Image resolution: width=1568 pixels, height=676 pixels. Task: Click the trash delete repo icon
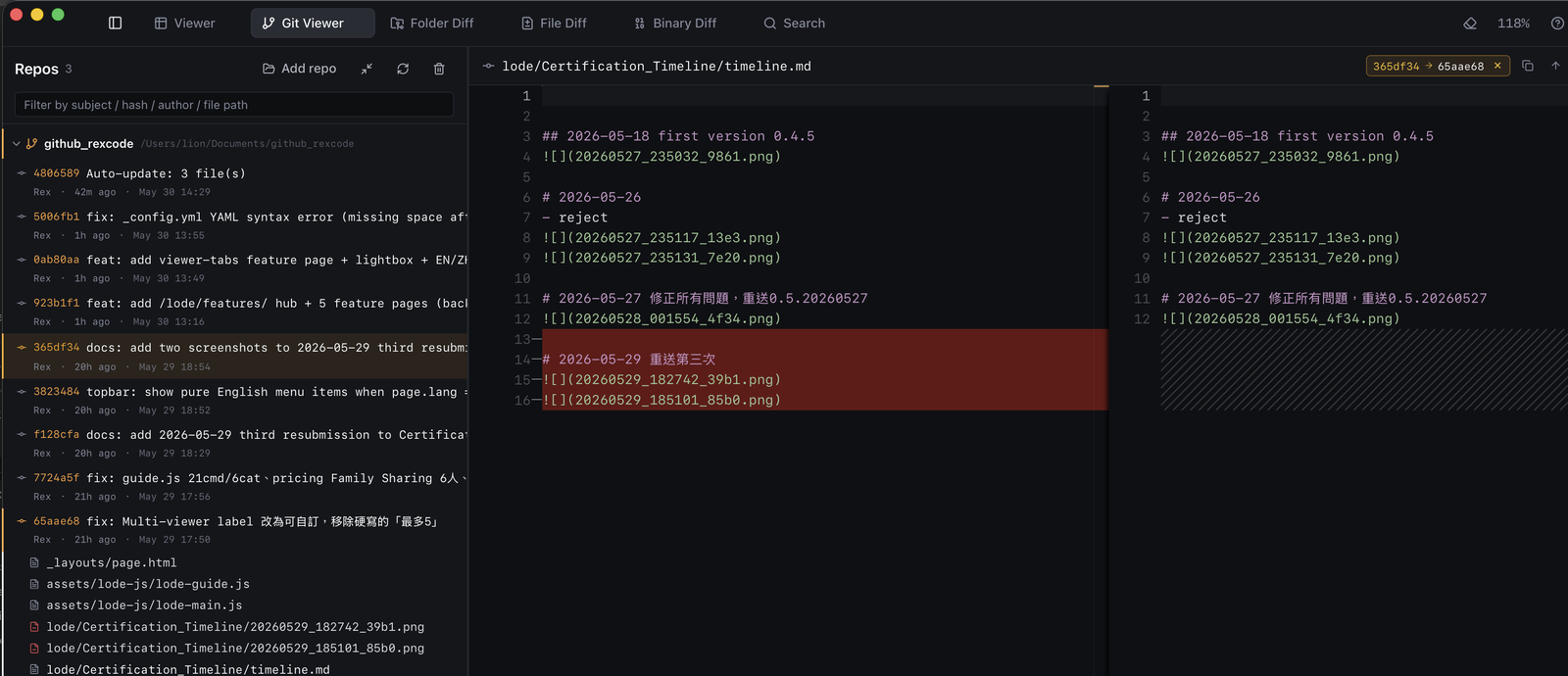[439, 69]
